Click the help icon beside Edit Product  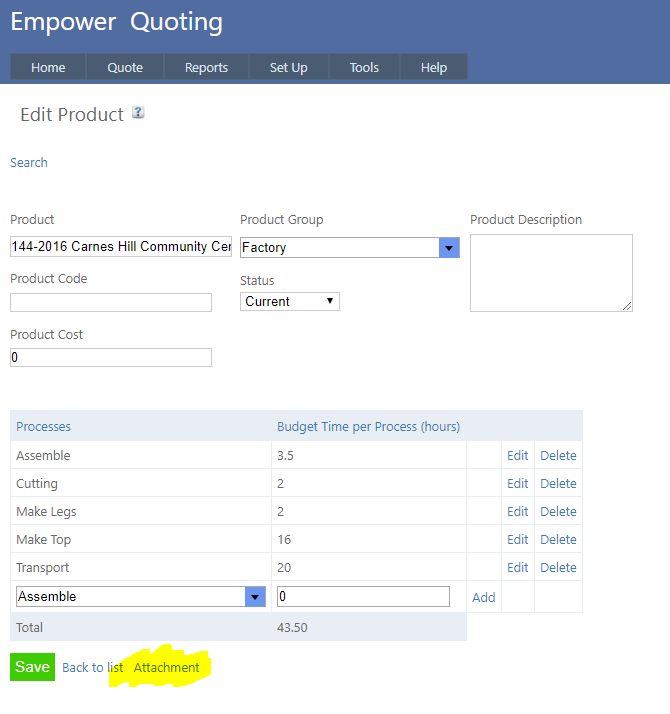tap(138, 113)
